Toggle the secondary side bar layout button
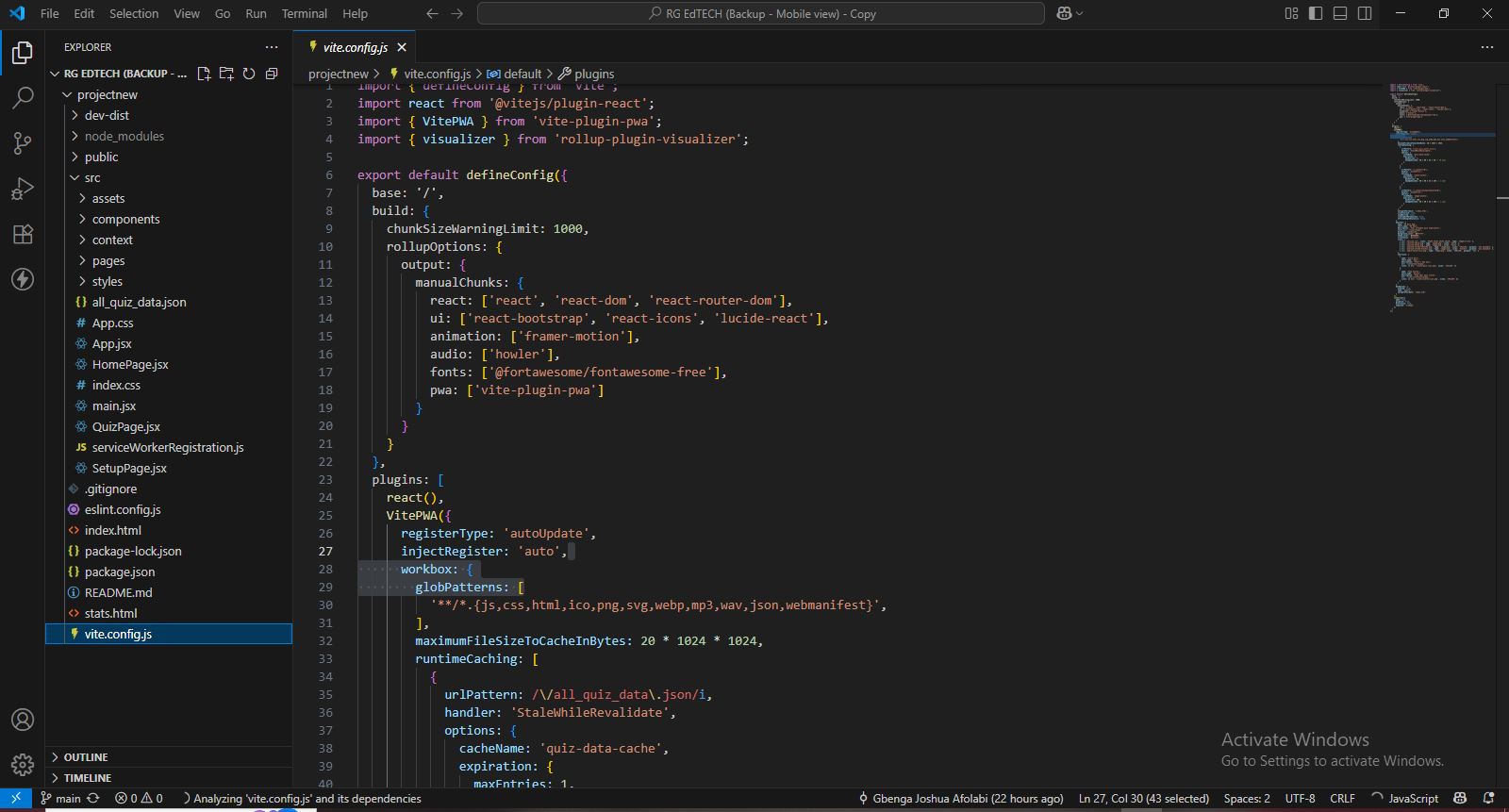The image size is (1509, 812). [1365, 13]
